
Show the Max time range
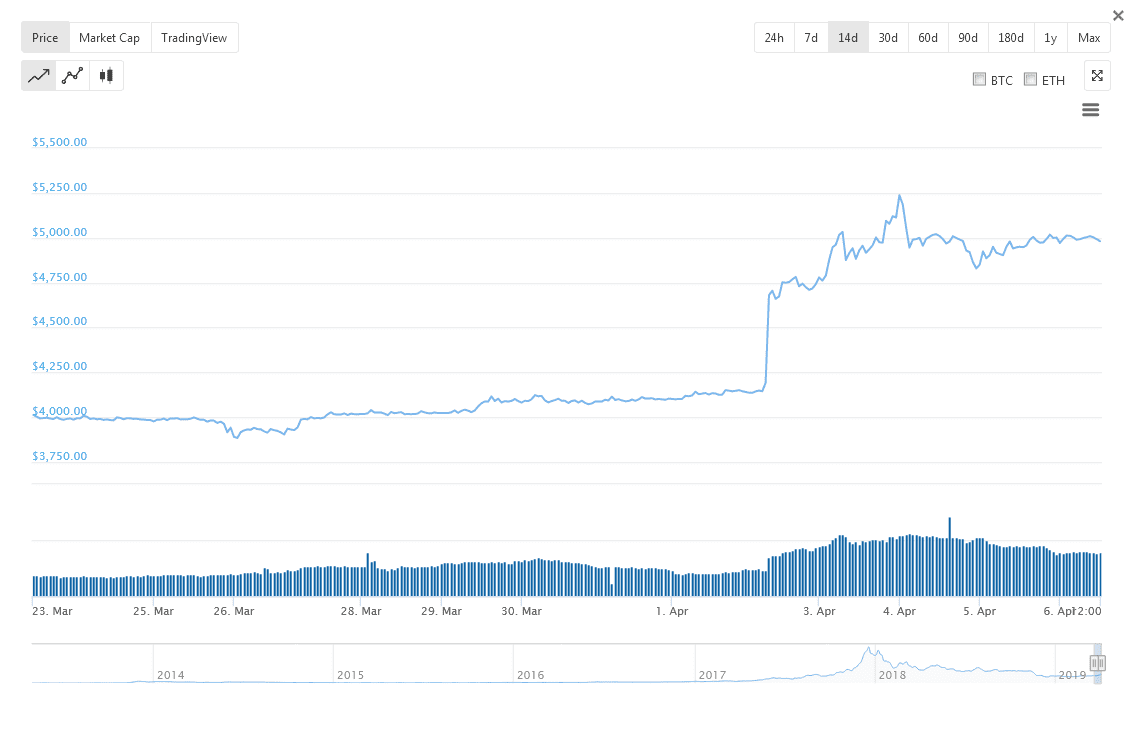pos(1088,37)
